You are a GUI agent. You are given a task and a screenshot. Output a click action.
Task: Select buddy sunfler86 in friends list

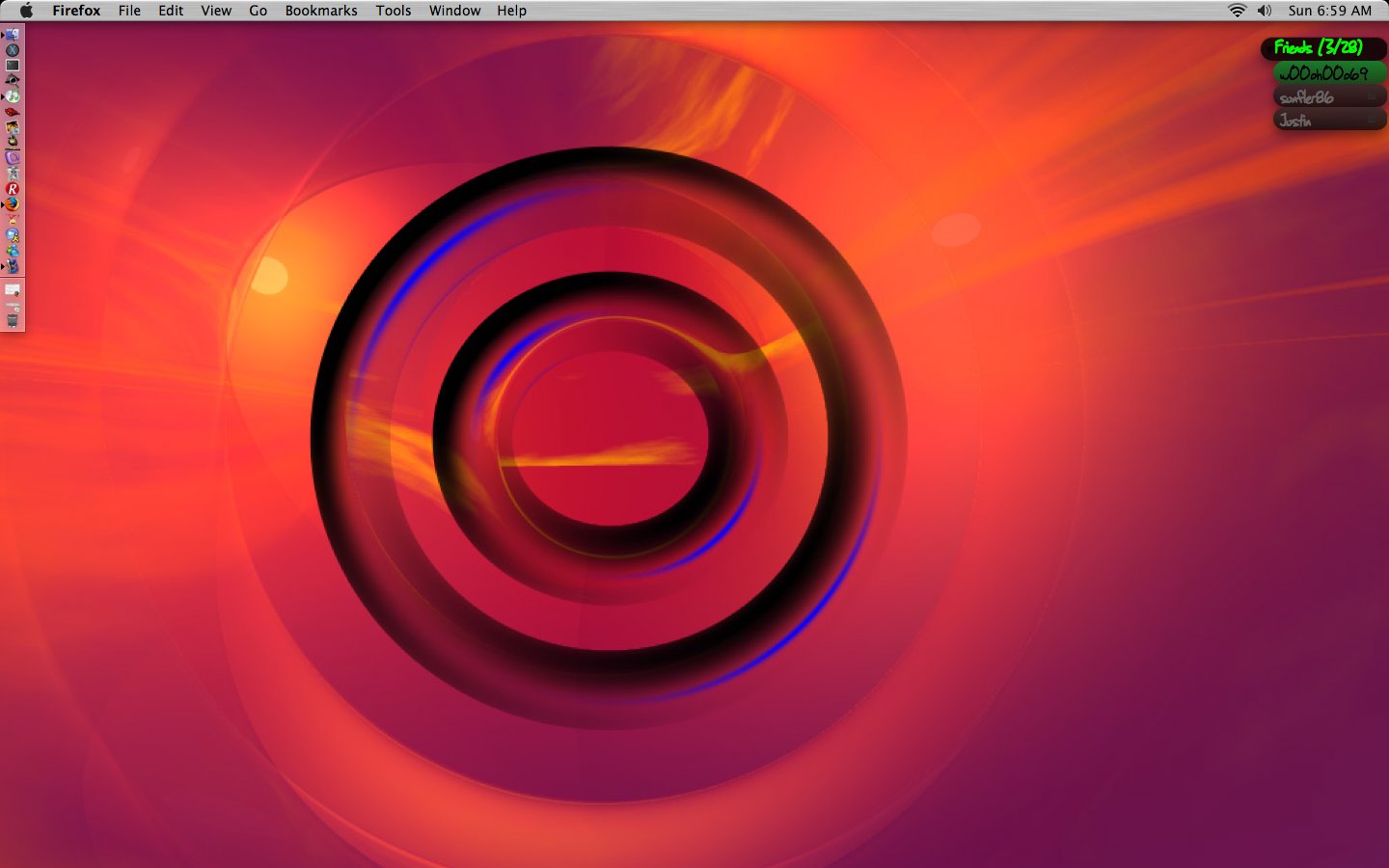(x=1307, y=97)
